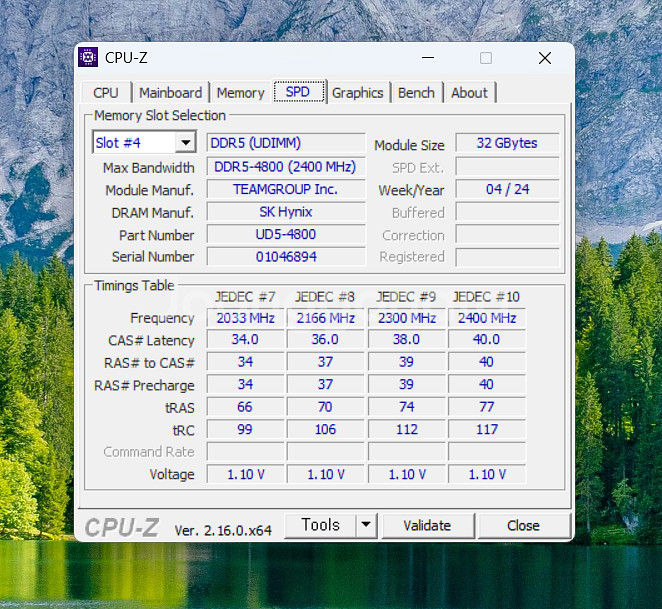
Task: Select the JEDEC #10 frequency cell 2400 MHz
Action: point(486,318)
